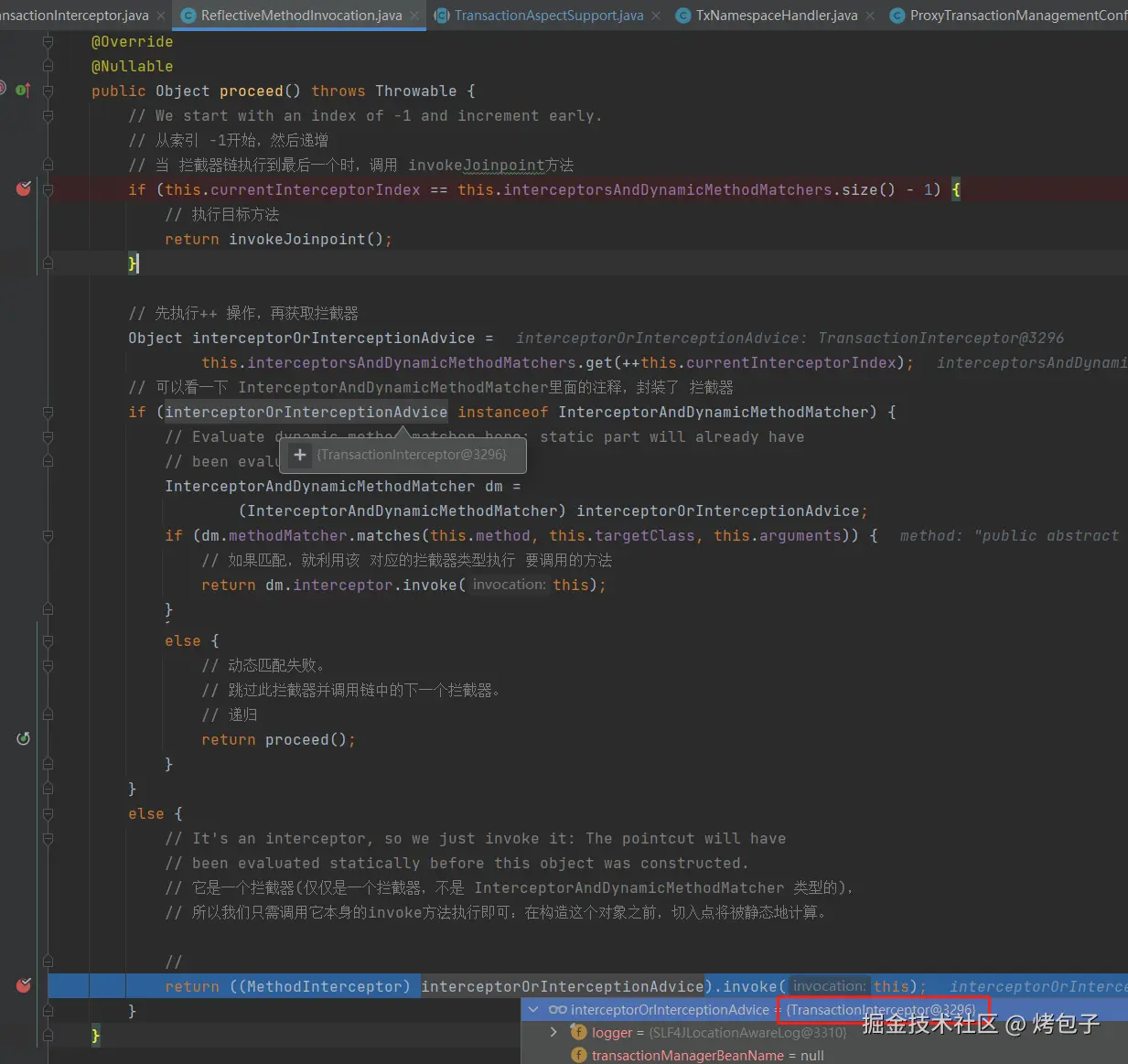
Task: Toggle the breakpoint on the currentInterceptorIndex if line
Action: pyautogui.click(x=24, y=188)
